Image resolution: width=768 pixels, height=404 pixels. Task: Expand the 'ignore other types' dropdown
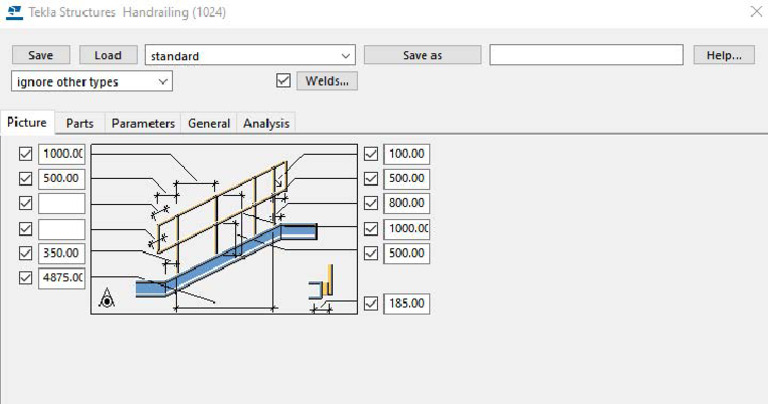click(92, 82)
